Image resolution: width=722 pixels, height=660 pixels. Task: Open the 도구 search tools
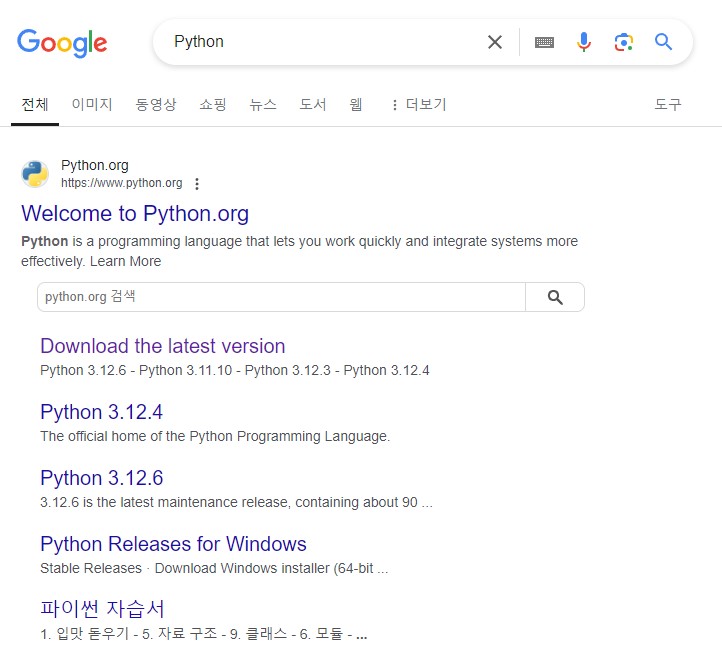tap(668, 105)
